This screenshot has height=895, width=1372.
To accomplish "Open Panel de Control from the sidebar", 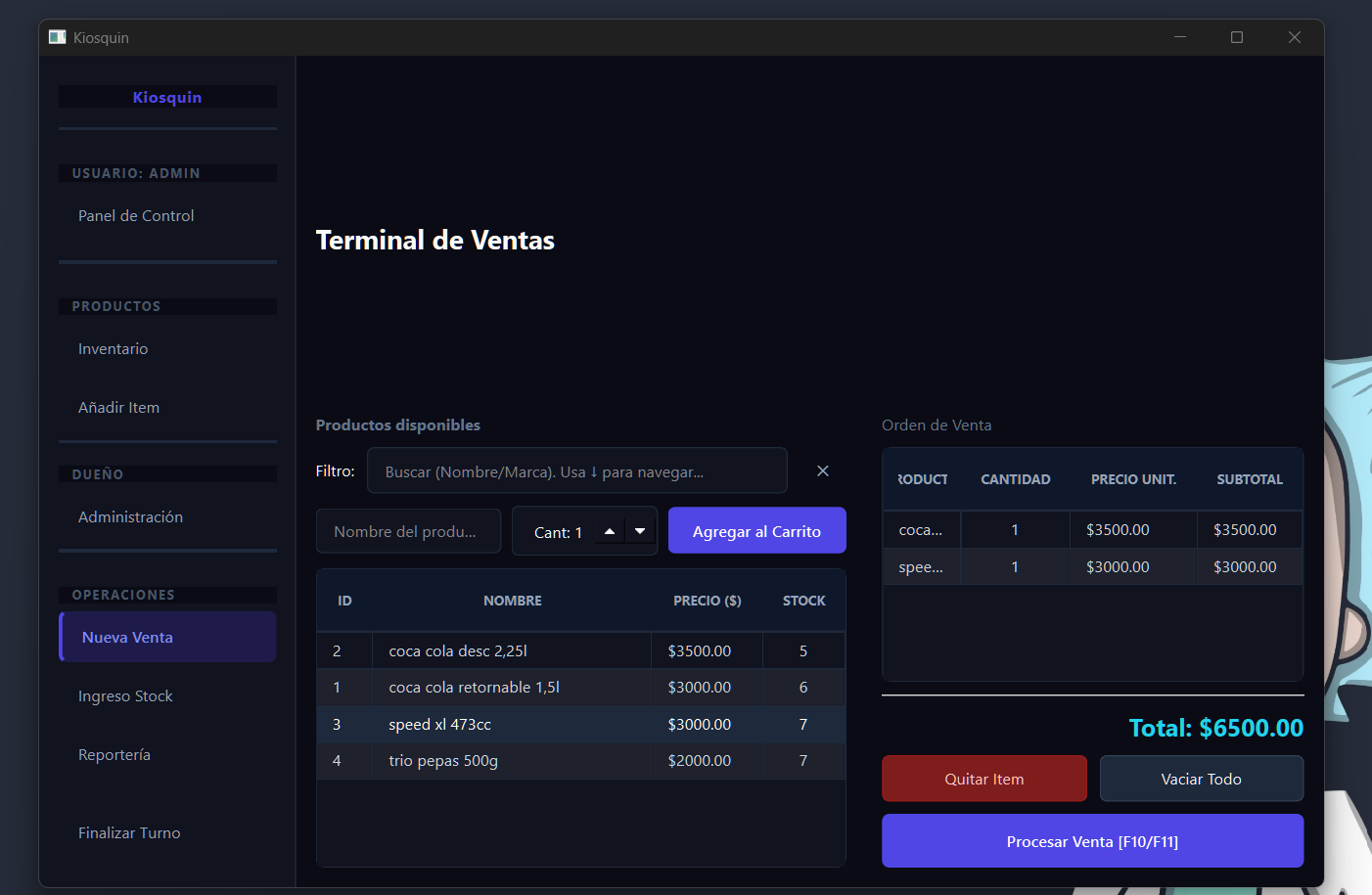I will (136, 215).
